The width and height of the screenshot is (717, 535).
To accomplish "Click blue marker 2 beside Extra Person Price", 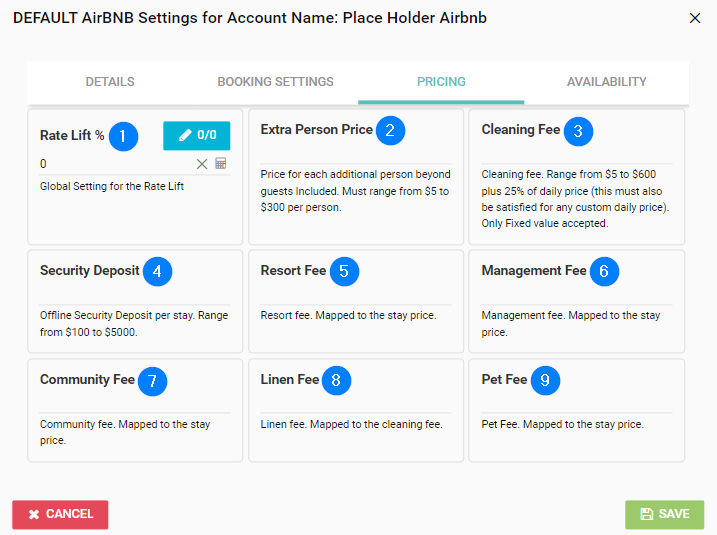I will click(x=390, y=130).
